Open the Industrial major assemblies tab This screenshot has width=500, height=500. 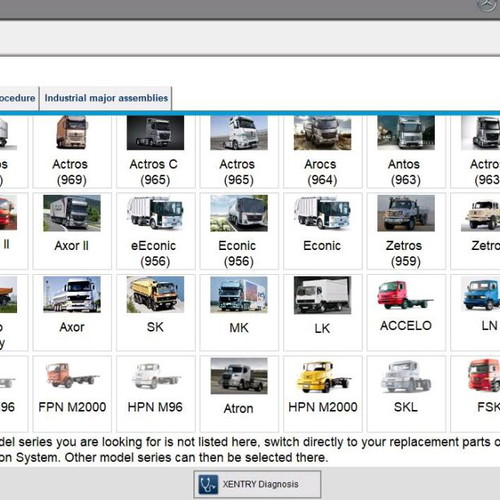point(106,98)
